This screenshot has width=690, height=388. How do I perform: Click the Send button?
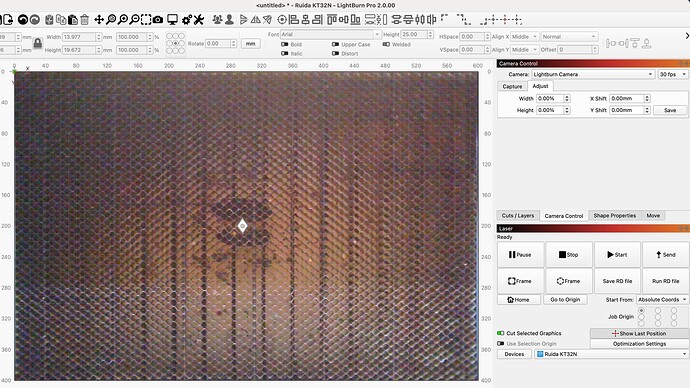point(665,254)
